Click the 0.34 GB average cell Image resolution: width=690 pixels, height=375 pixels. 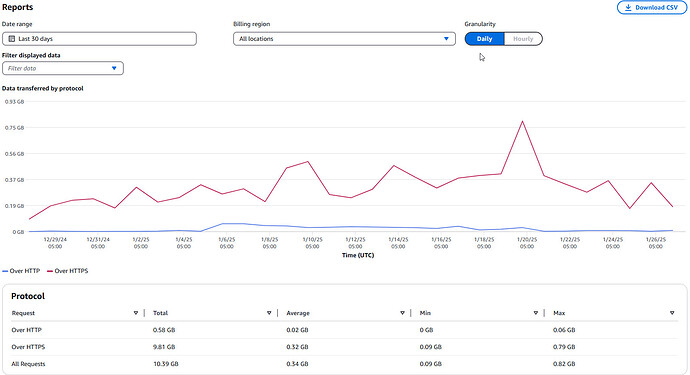point(297,364)
